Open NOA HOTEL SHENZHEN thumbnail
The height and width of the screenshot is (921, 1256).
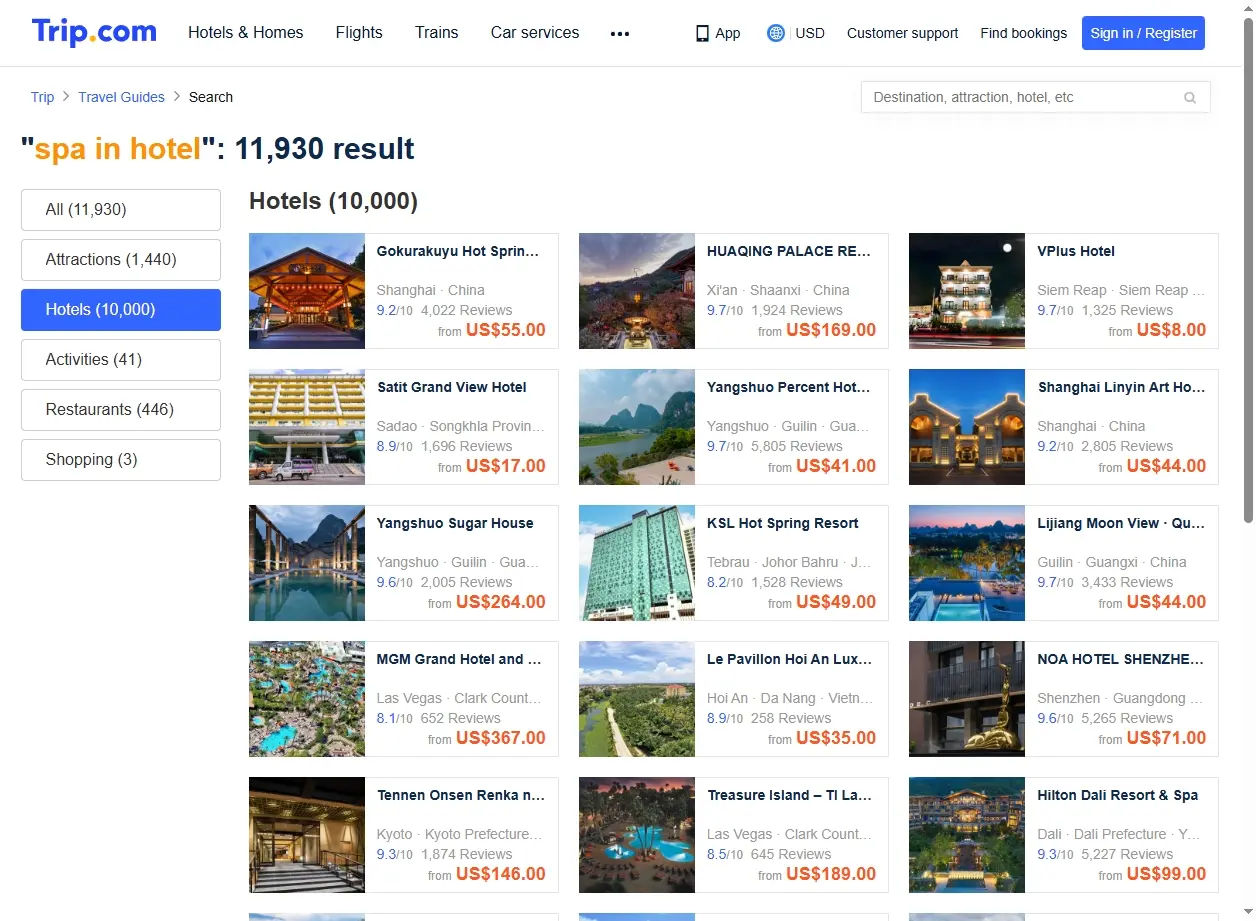[967, 699]
